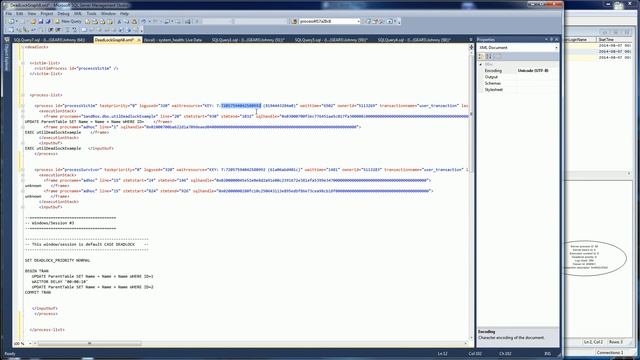Click the Open File folder icon

[33, 21]
